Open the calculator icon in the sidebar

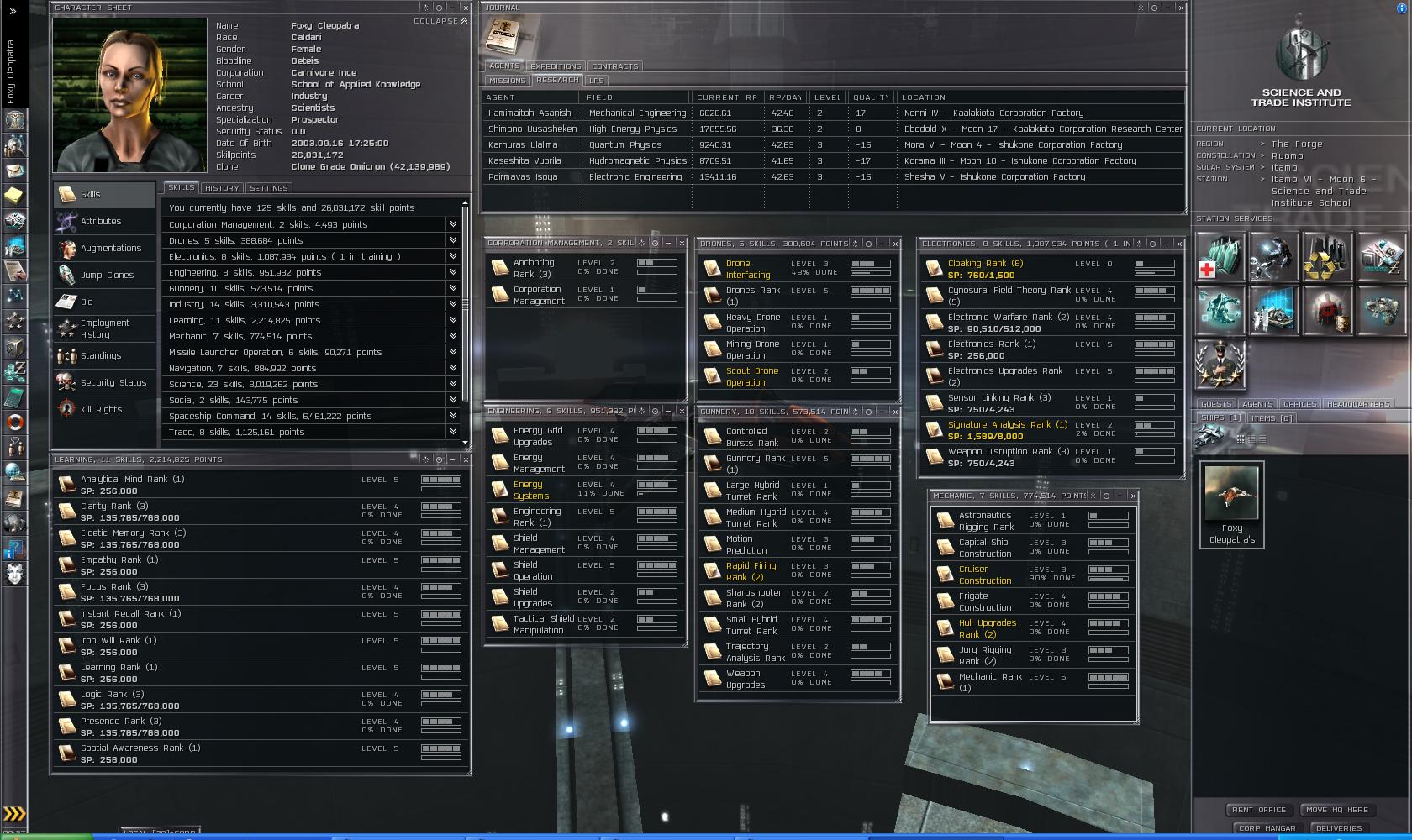(x=14, y=396)
